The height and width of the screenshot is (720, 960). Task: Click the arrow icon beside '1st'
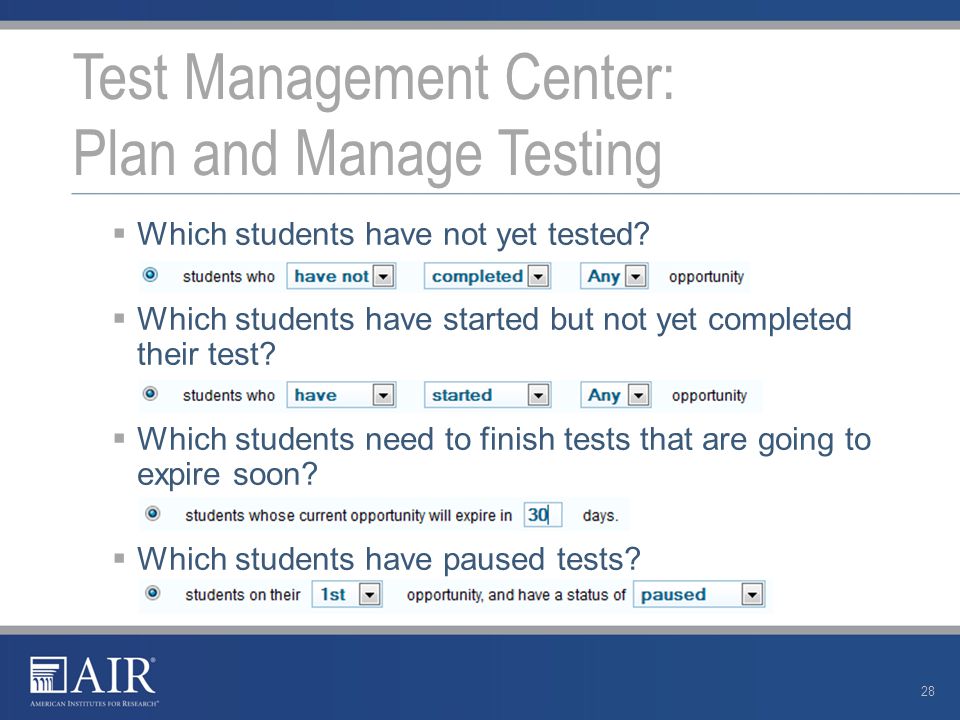point(370,594)
